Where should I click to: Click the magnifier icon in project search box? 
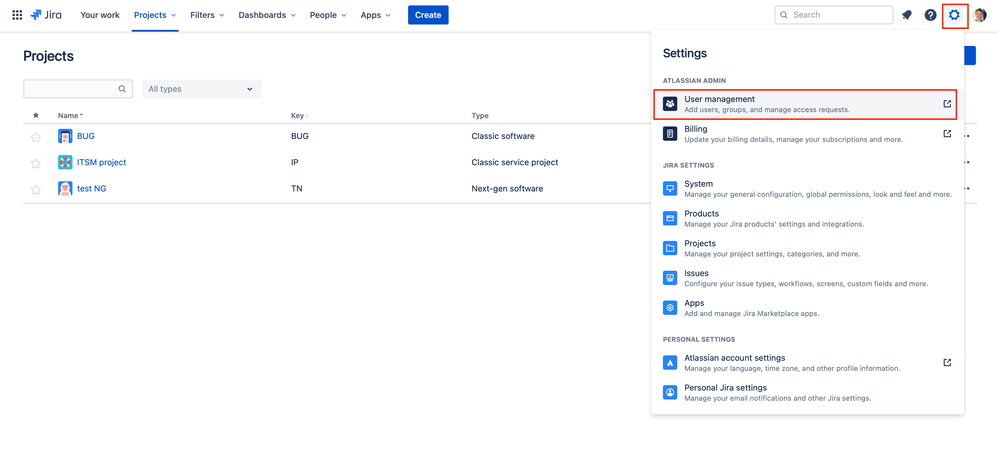[x=122, y=89]
